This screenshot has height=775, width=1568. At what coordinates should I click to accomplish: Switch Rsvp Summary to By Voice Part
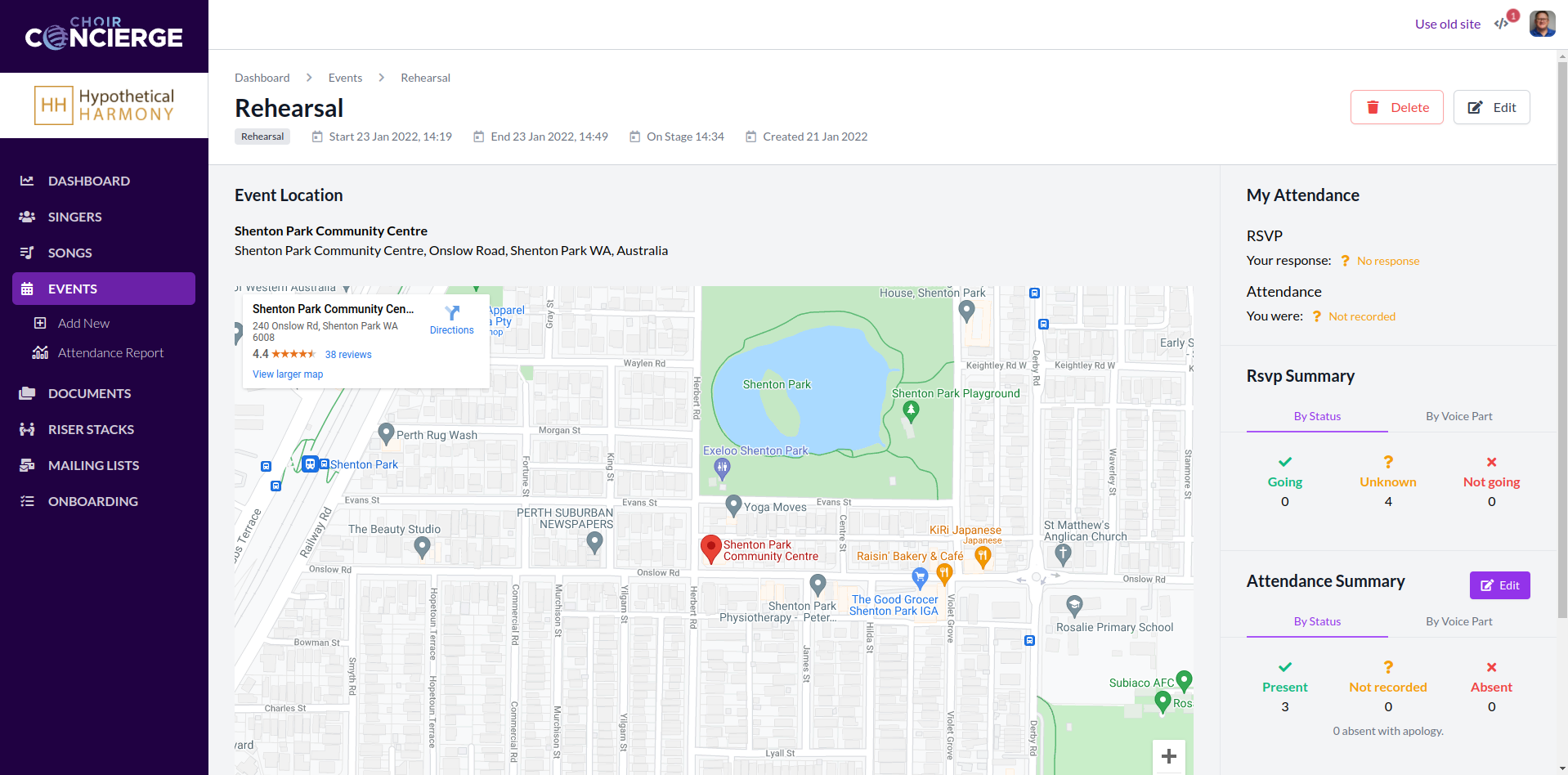[1458, 416]
